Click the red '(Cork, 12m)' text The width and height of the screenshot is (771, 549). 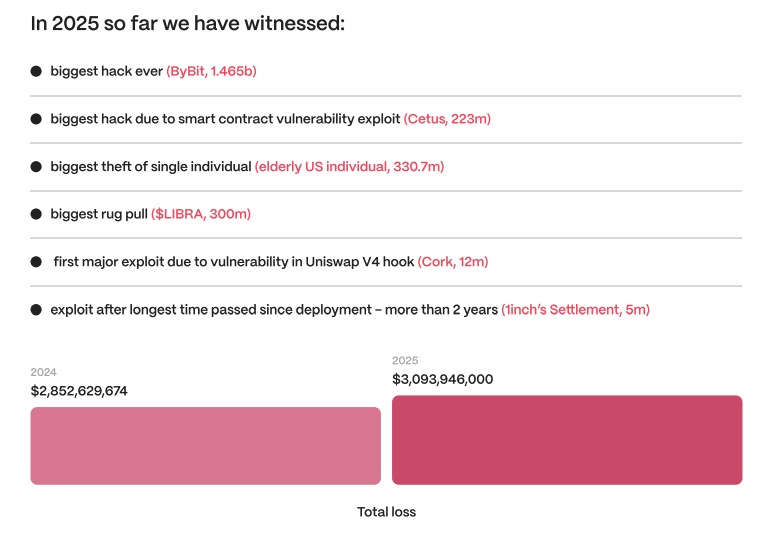tap(452, 262)
